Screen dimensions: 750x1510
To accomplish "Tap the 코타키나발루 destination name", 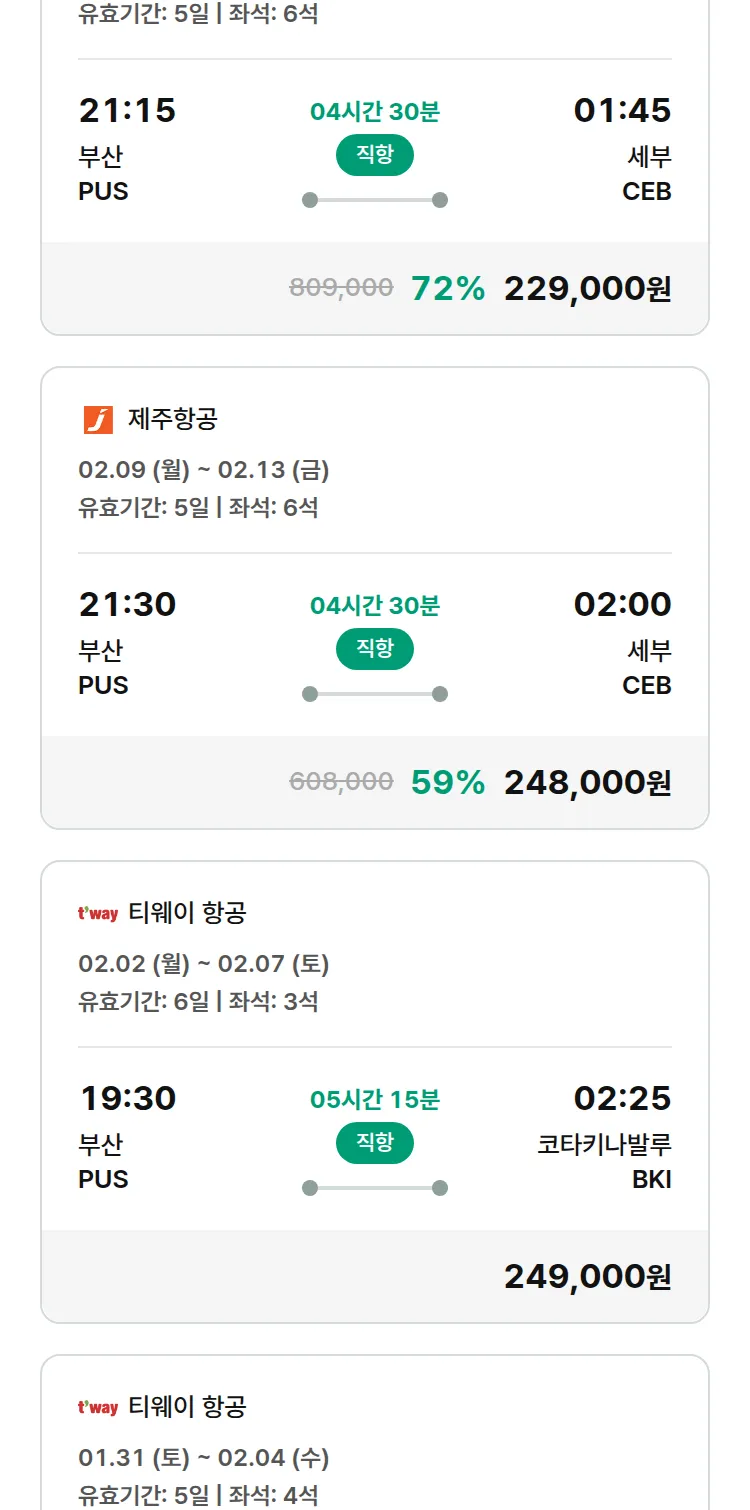I will (604, 1144).
